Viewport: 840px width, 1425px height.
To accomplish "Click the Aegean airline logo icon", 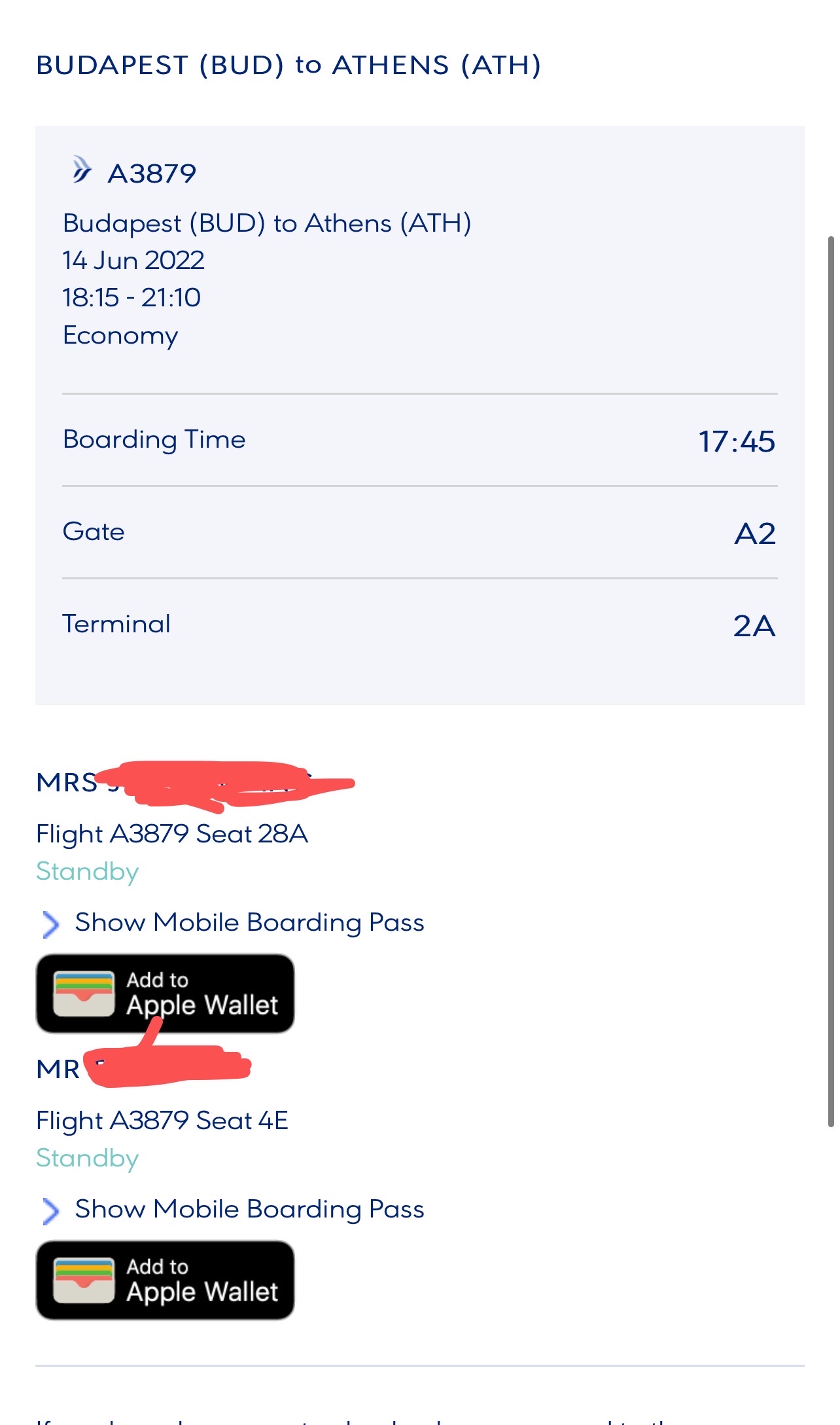I will [x=82, y=170].
